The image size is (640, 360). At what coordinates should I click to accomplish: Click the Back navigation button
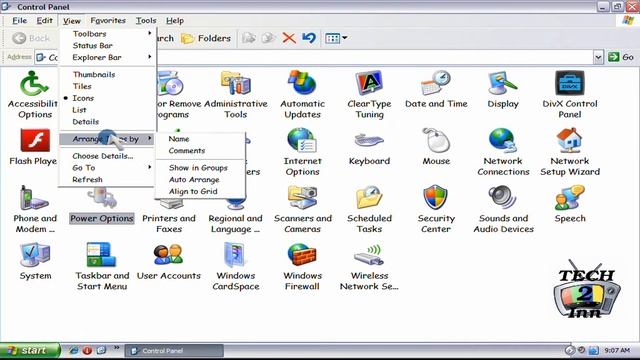click(x=31, y=38)
